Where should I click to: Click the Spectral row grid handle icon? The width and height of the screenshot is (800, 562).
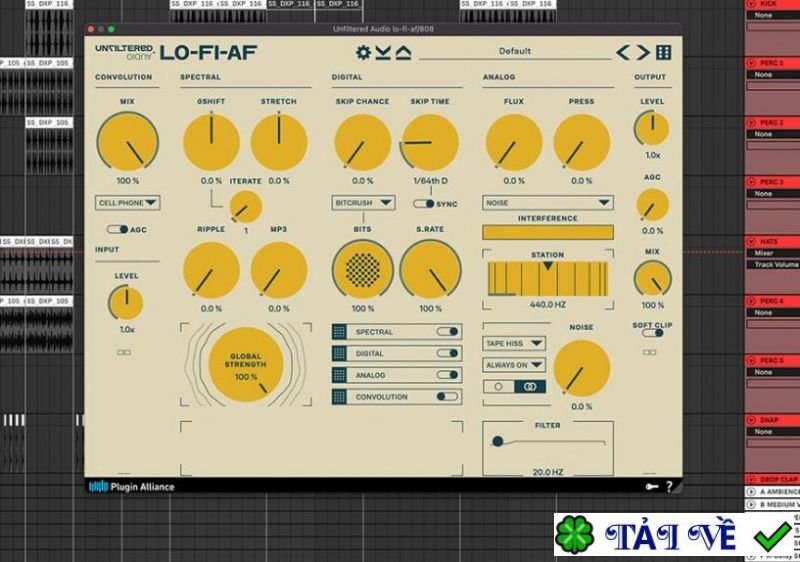(x=339, y=332)
